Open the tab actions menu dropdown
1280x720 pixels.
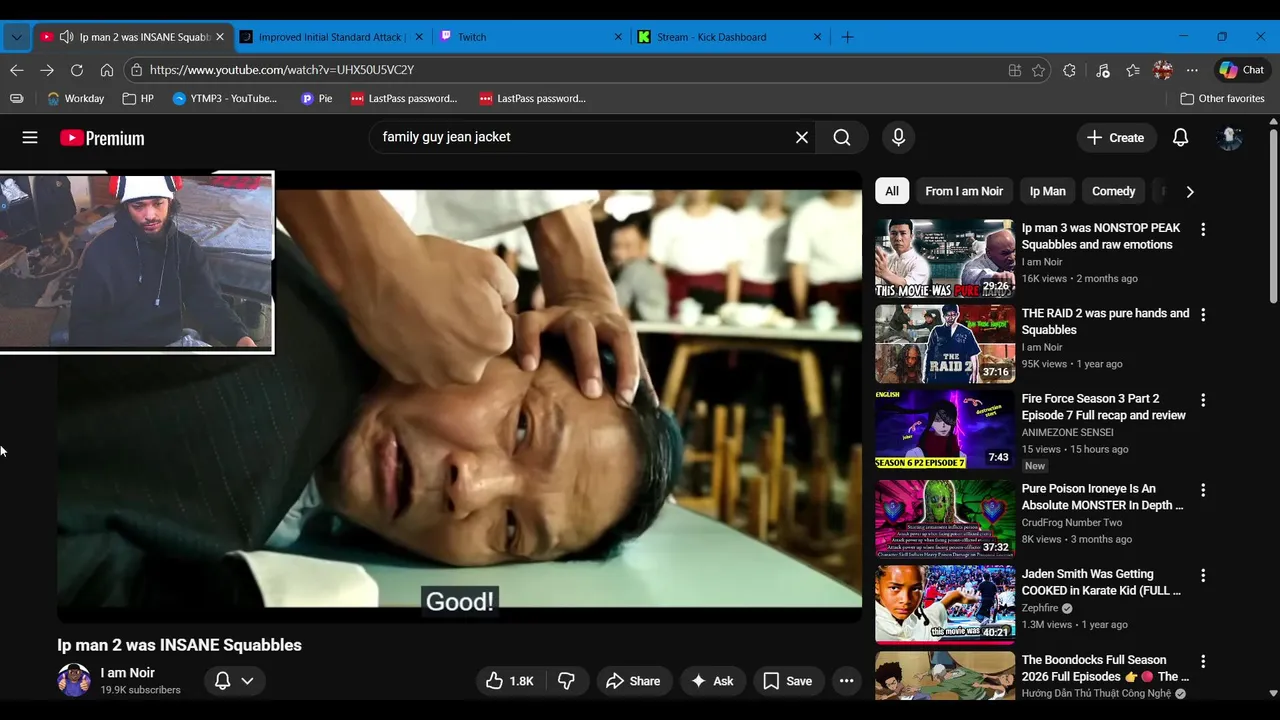pos(16,37)
